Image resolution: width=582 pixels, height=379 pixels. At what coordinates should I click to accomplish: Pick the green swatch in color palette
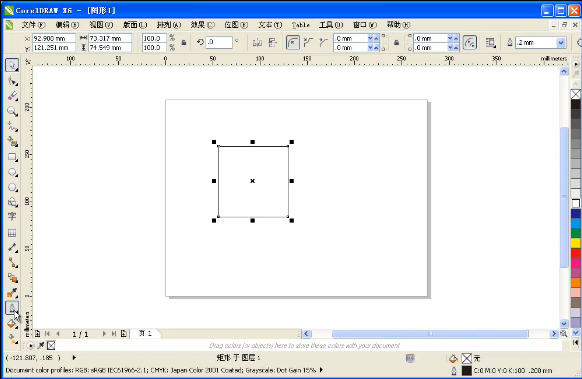(576, 233)
